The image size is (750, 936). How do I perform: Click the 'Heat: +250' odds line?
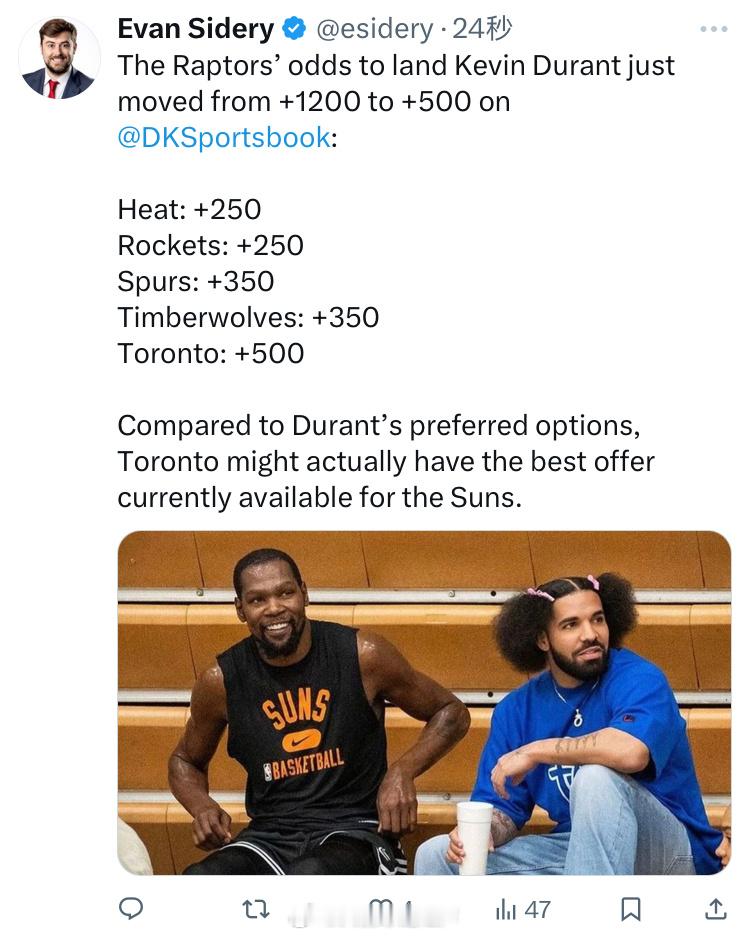click(x=189, y=210)
